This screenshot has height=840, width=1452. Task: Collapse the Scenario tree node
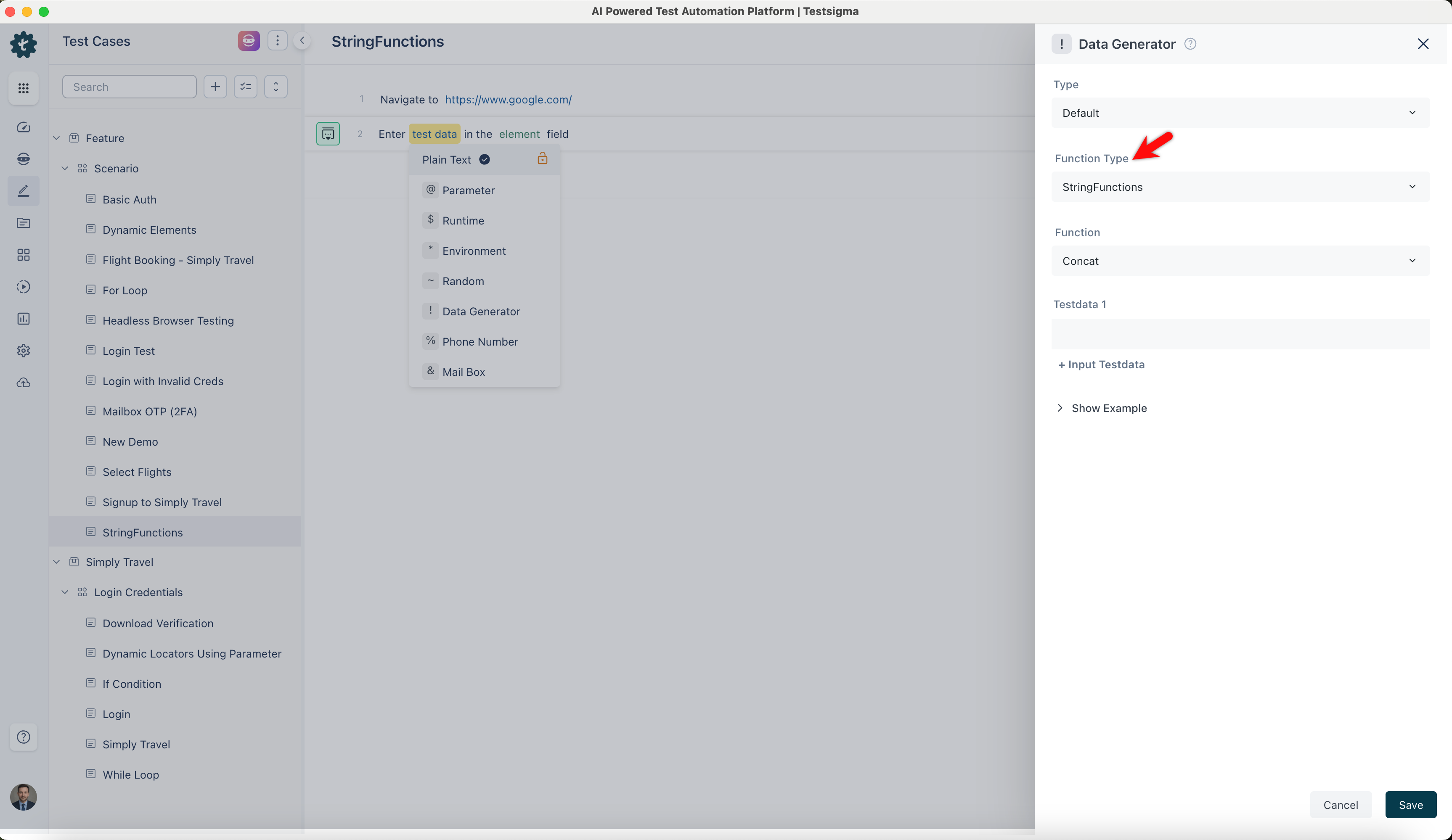coord(65,168)
